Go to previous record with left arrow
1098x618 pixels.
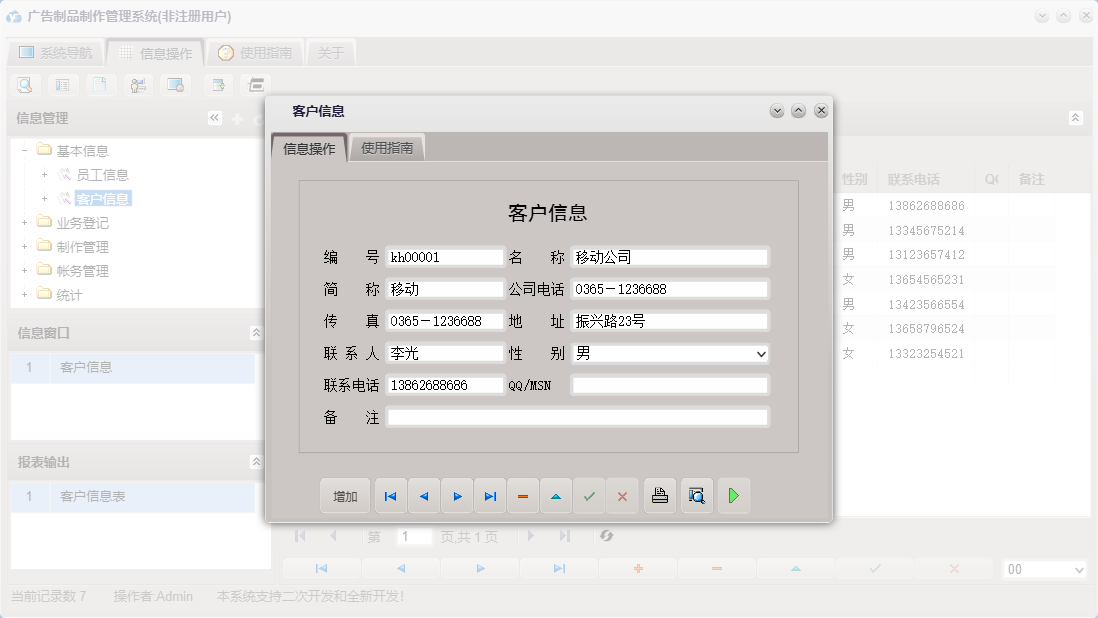423,495
